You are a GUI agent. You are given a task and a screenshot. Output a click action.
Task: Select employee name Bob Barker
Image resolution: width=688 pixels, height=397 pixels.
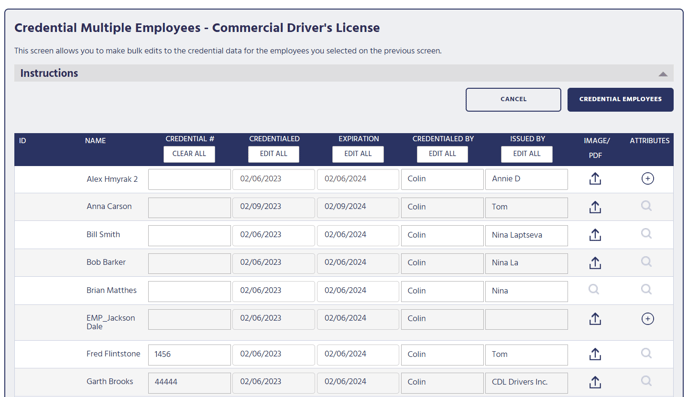point(106,262)
